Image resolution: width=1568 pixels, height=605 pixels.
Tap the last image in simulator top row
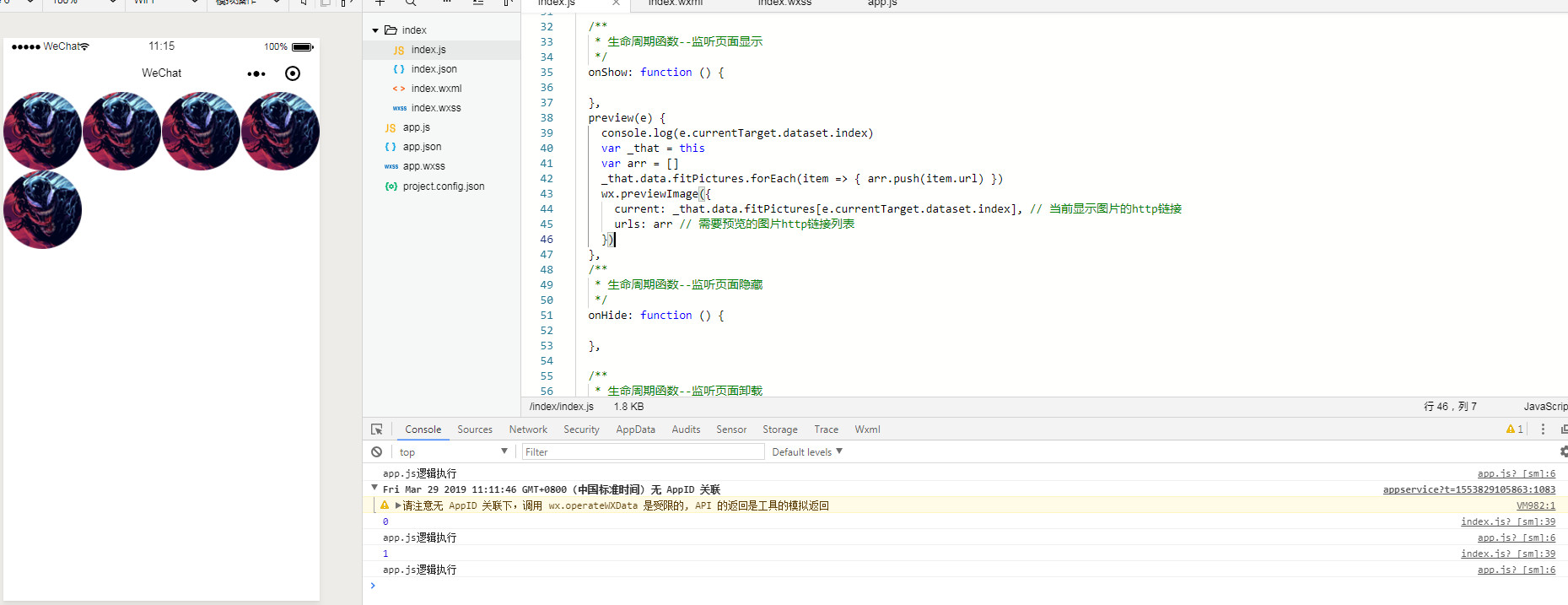280,131
